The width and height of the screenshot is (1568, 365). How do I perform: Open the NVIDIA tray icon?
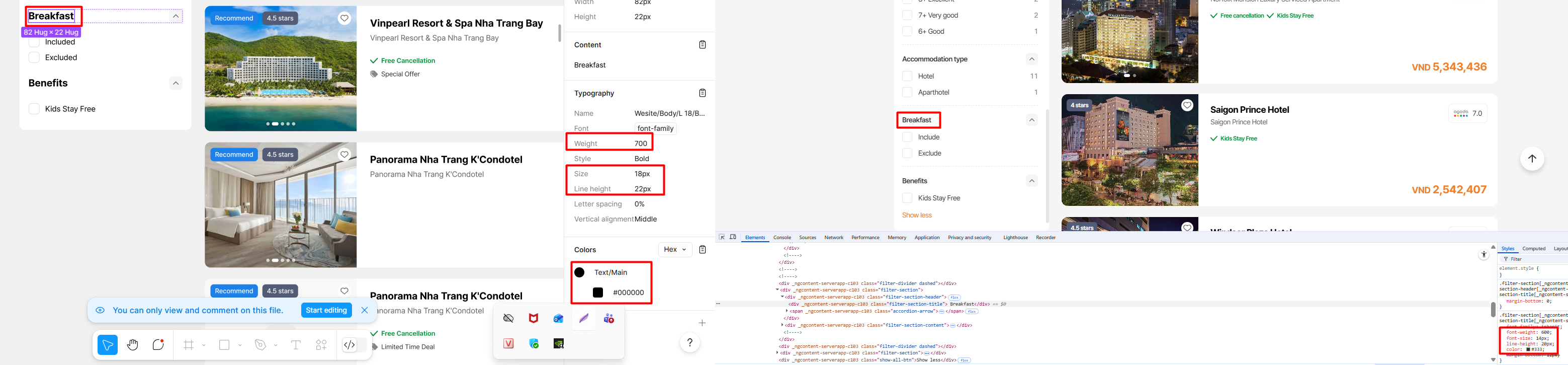click(559, 344)
